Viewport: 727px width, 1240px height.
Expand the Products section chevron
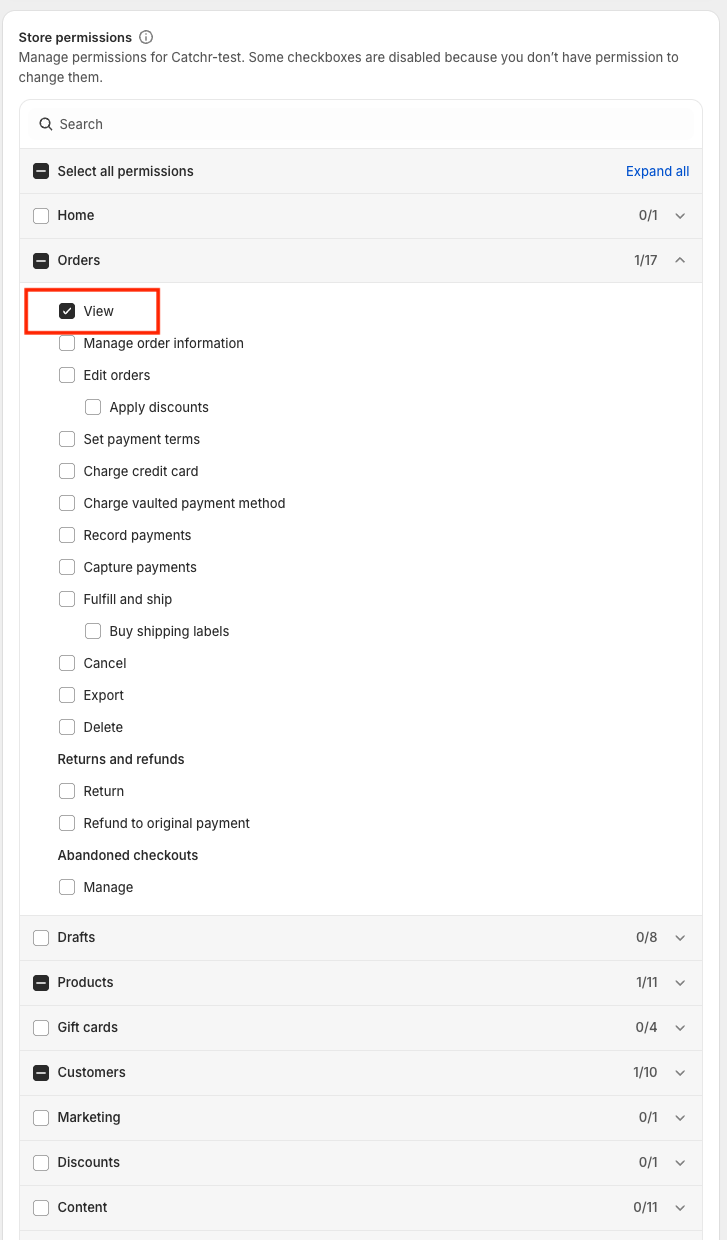(680, 982)
